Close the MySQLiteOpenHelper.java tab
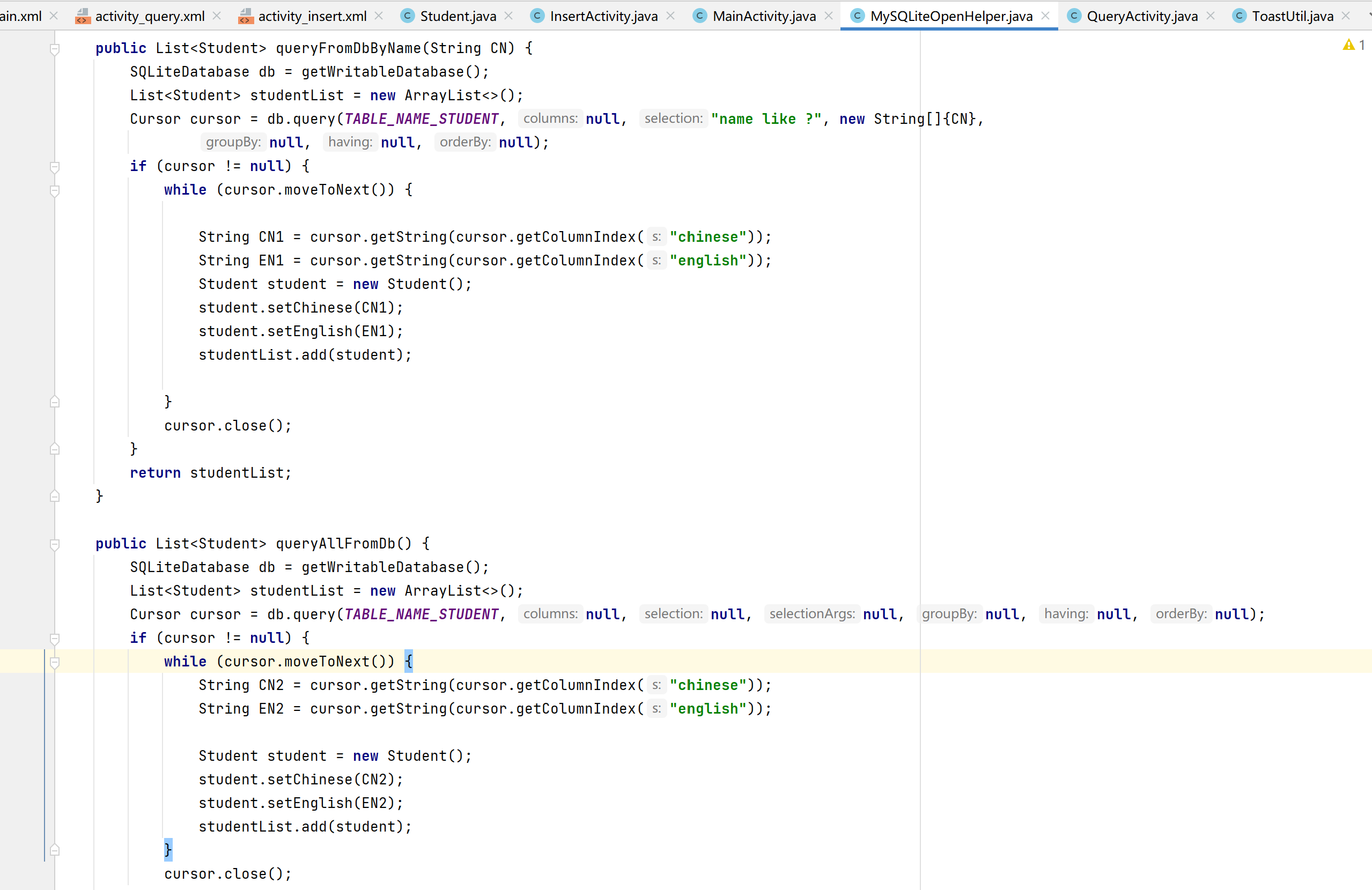This screenshot has height=890, width=1372. click(1045, 16)
